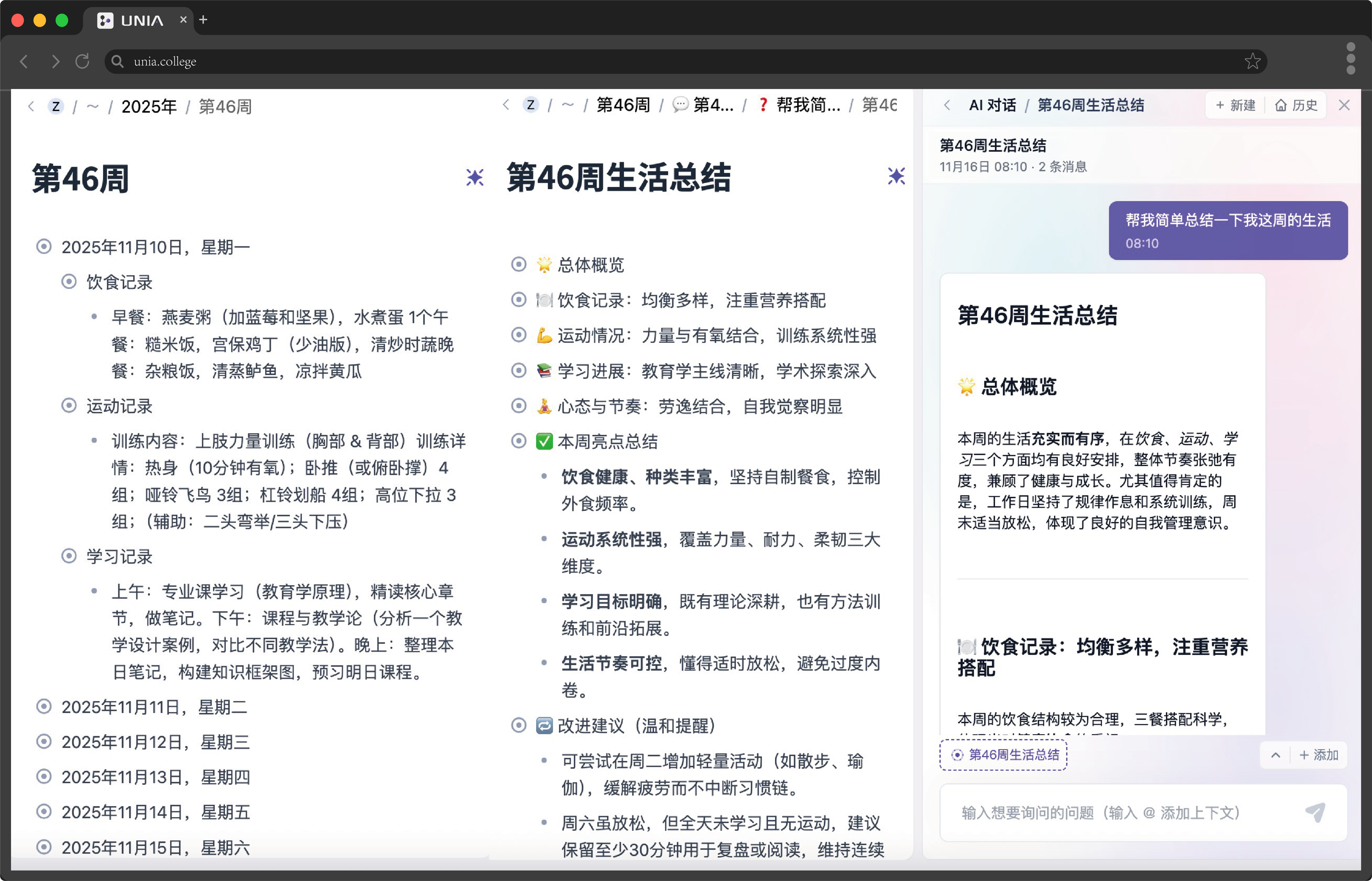Click the 总体概览 heading in the AI reply
Image resolution: width=1372 pixels, height=881 pixels.
tap(1008, 387)
